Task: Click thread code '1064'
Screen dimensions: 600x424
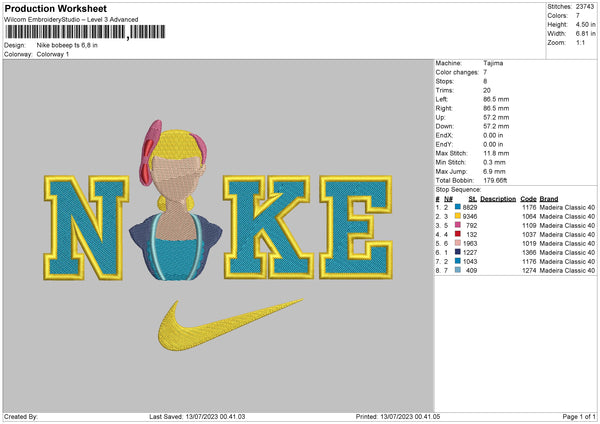Action: pyautogui.click(x=529, y=217)
